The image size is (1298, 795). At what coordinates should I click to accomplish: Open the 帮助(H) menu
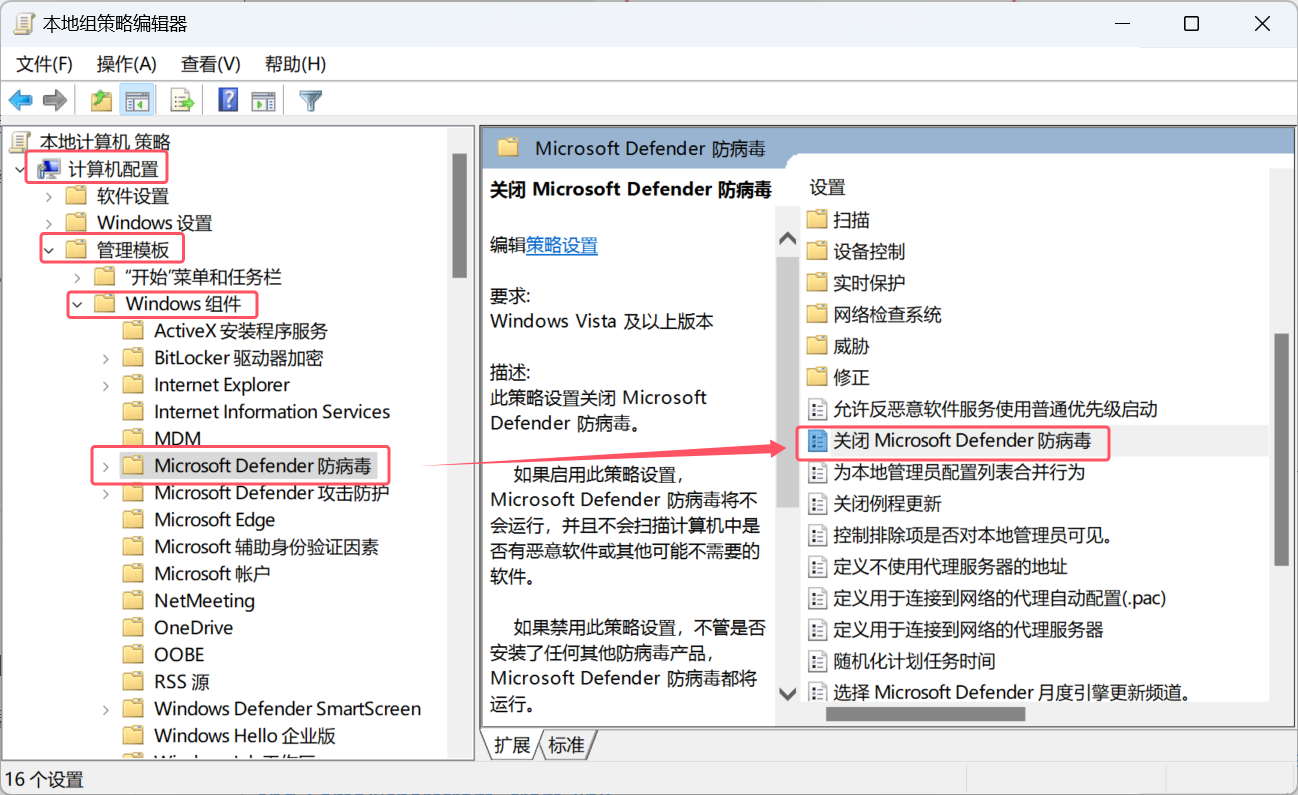point(296,64)
